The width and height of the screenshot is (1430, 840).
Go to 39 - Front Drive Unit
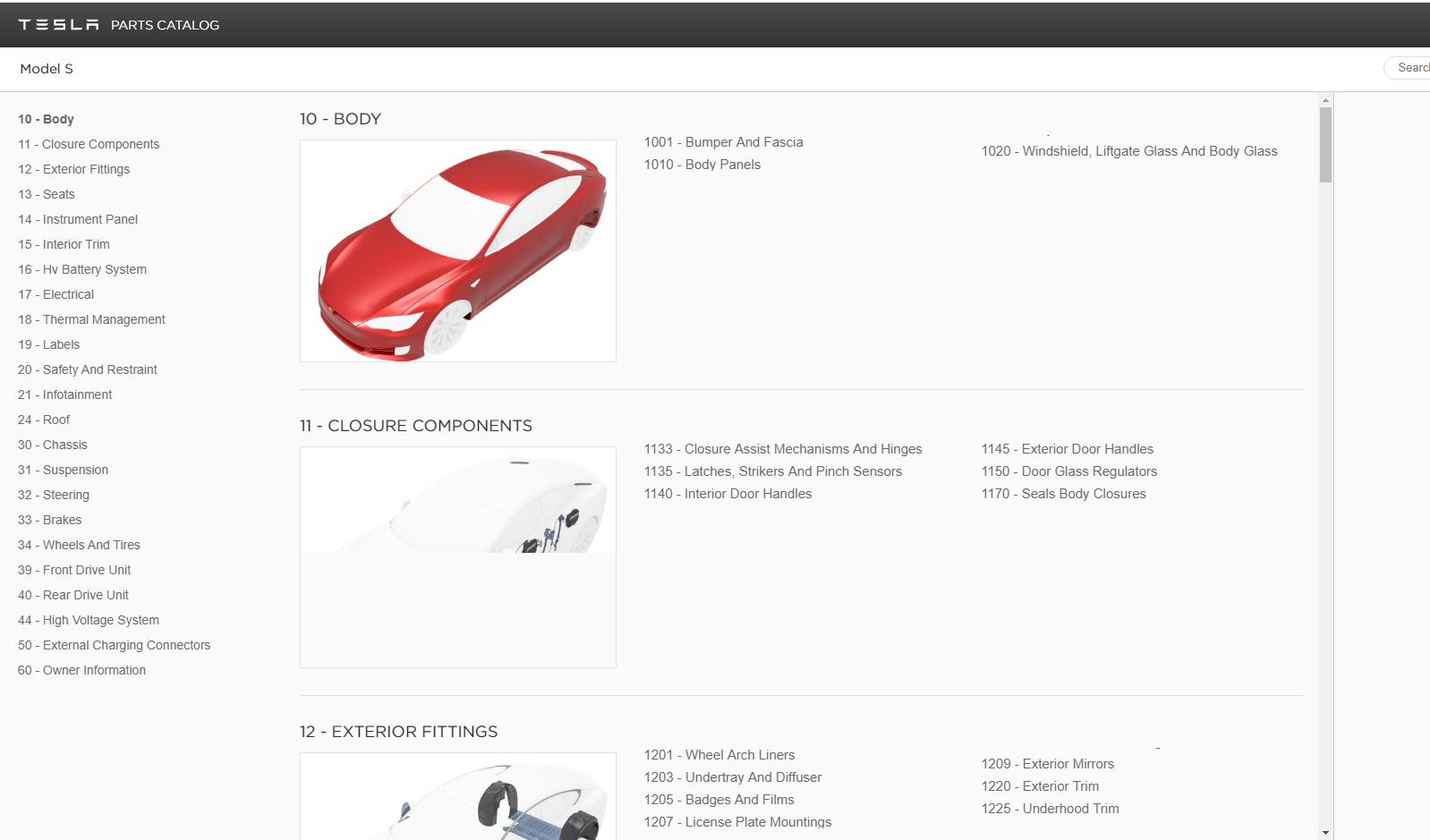pyautogui.click(x=74, y=570)
